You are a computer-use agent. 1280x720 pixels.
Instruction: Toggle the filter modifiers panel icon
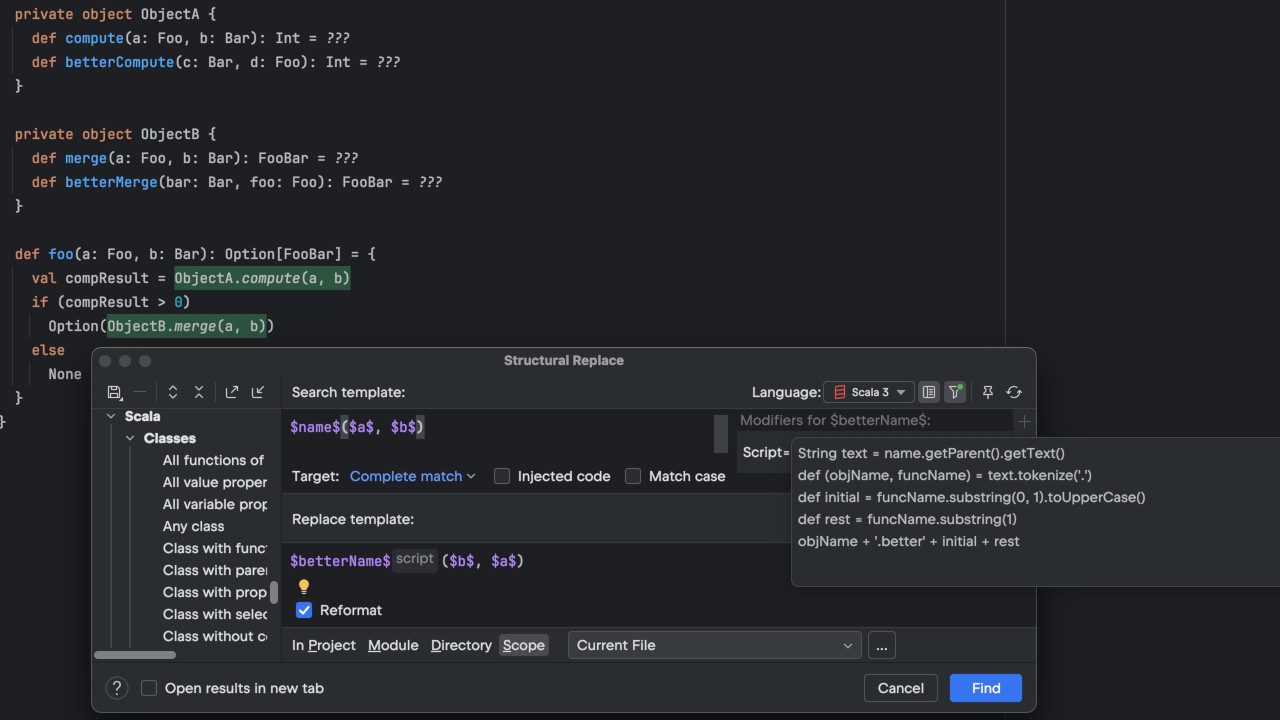point(955,393)
